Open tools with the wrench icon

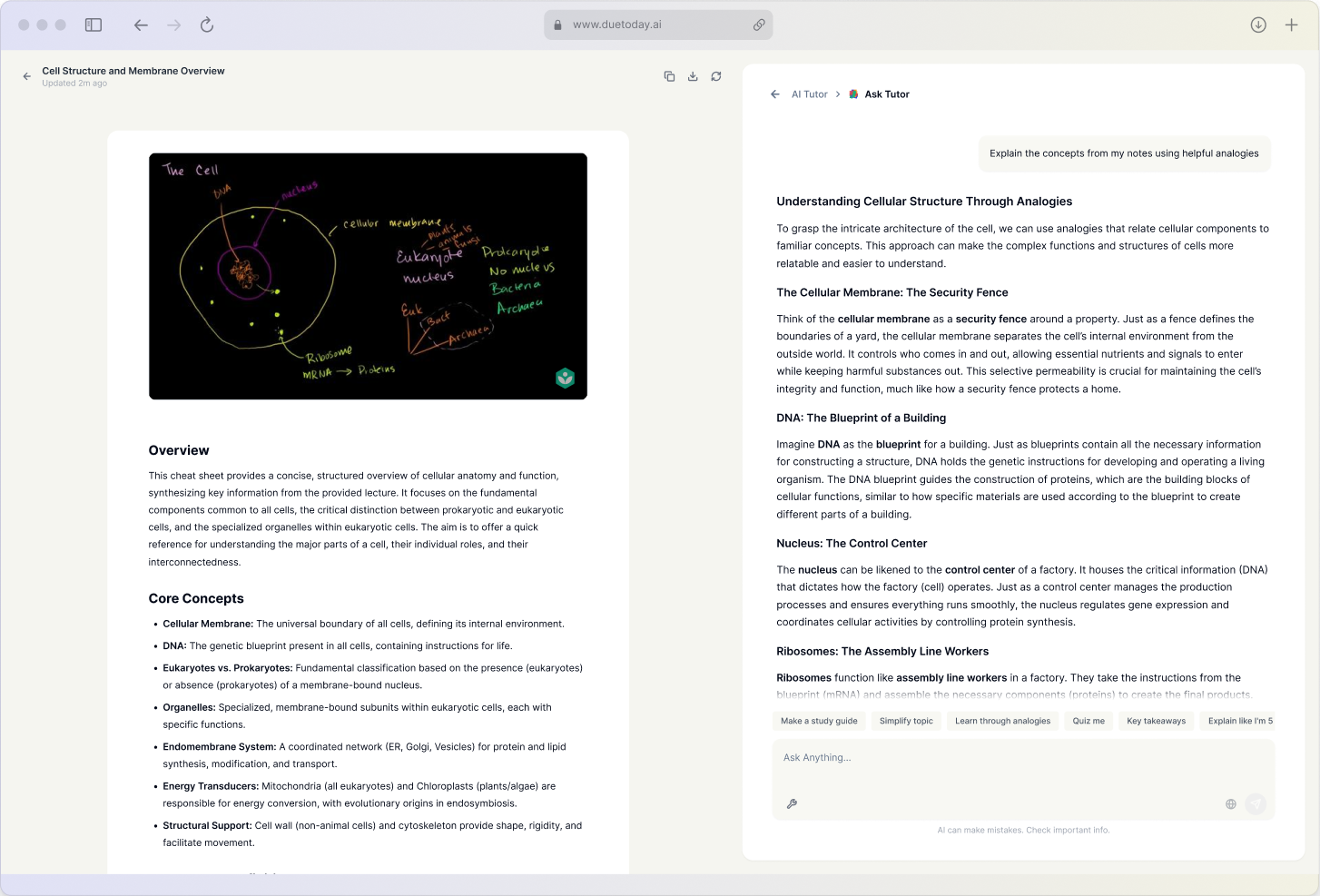[792, 803]
